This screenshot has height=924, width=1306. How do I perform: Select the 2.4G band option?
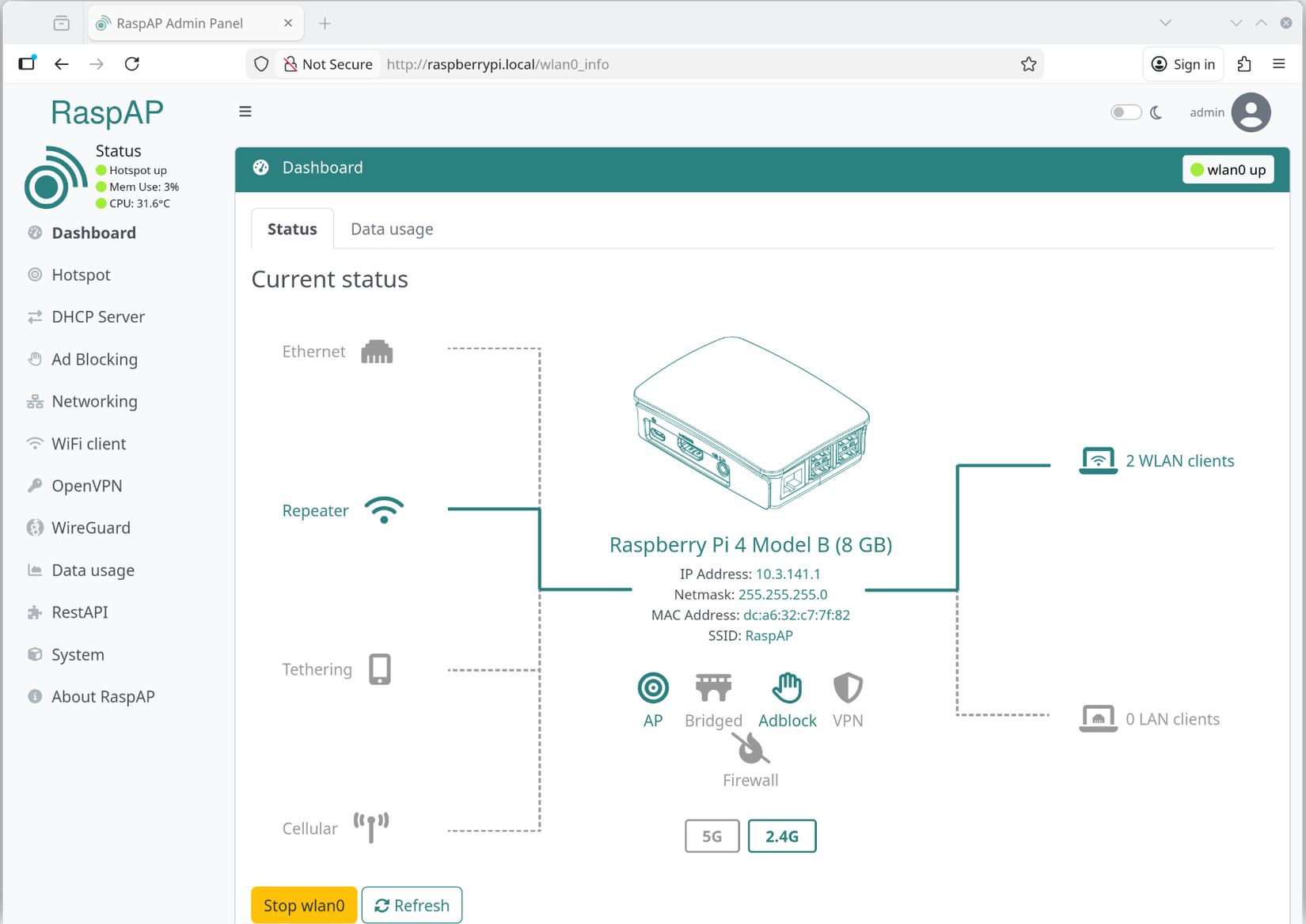[x=782, y=835]
